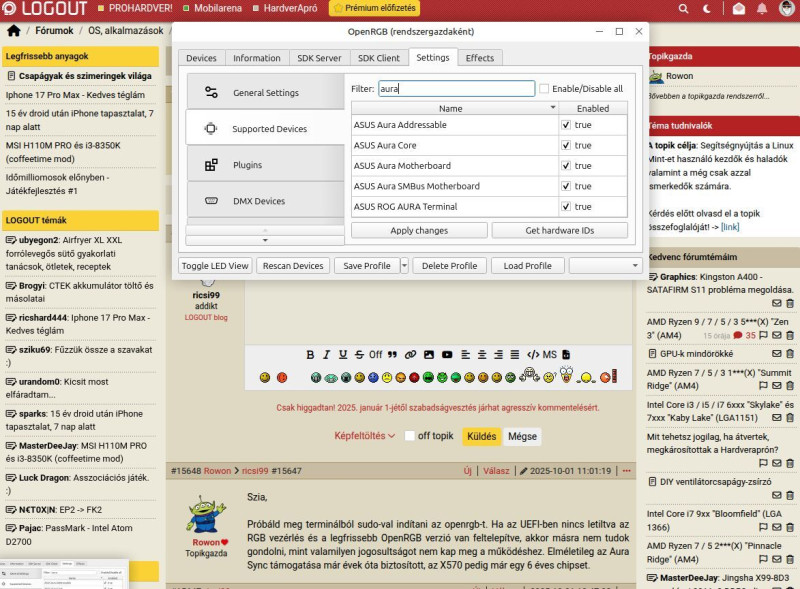Delete GPU-k mindörökké from favorites
The height and width of the screenshot is (589, 800).
tap(790, 354)
